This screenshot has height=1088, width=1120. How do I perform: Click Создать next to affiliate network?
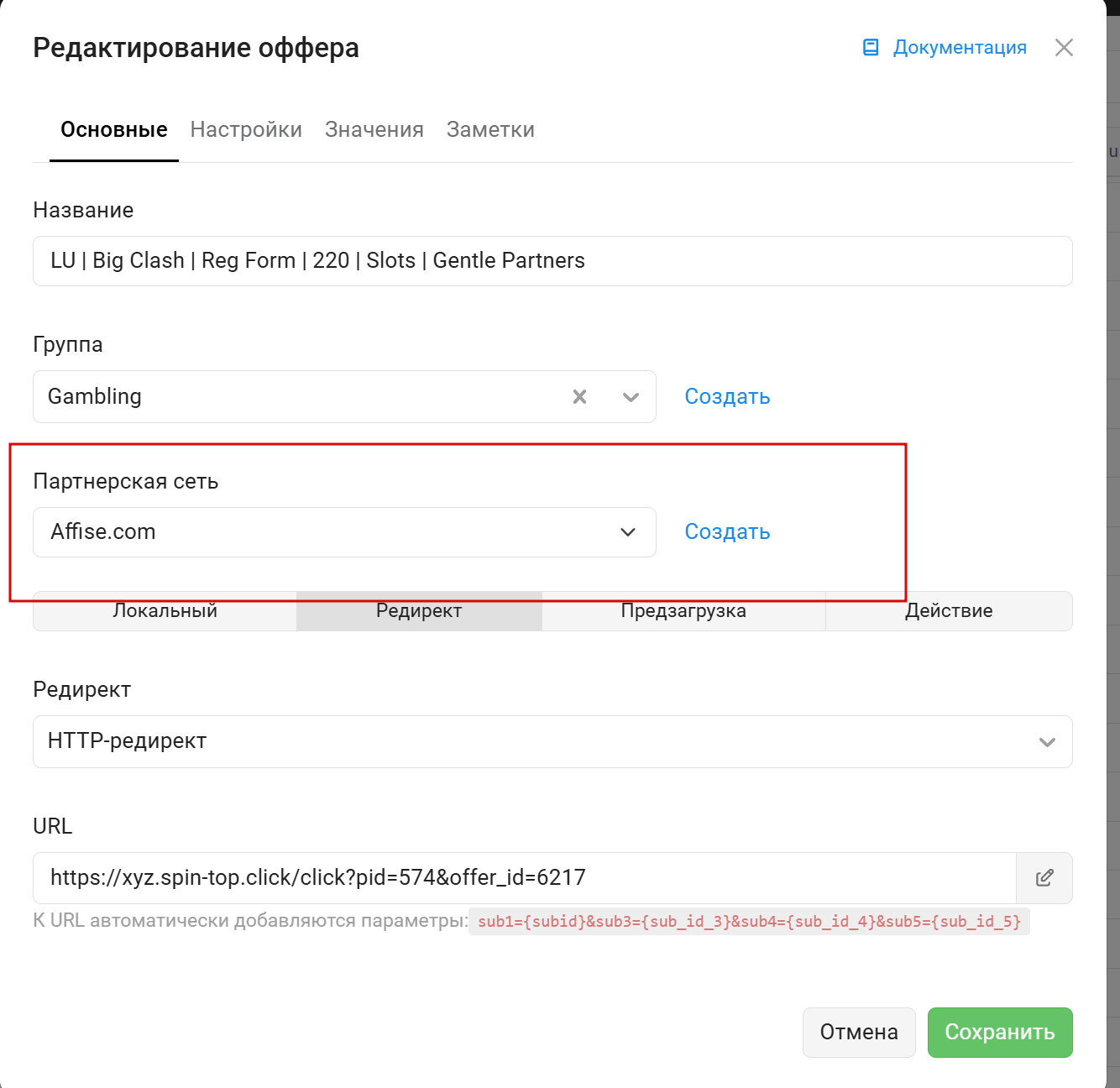[727, 532]
